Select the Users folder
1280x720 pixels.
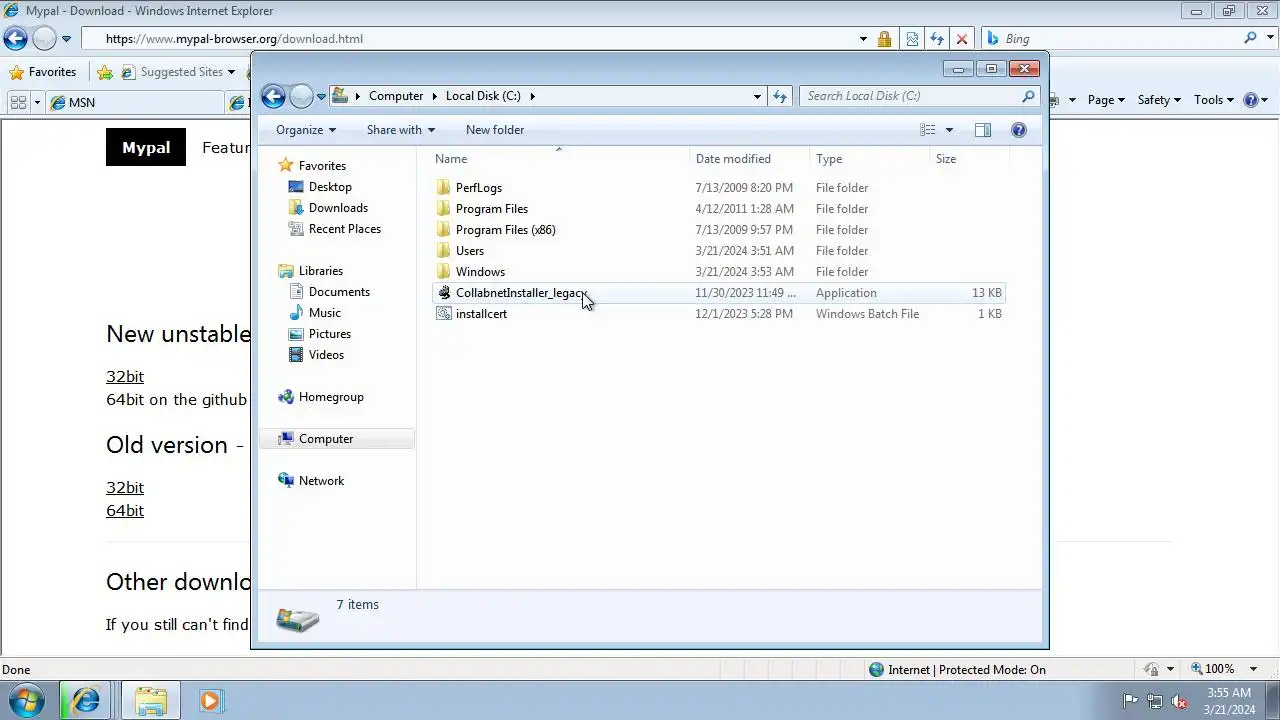coord(469,251)
